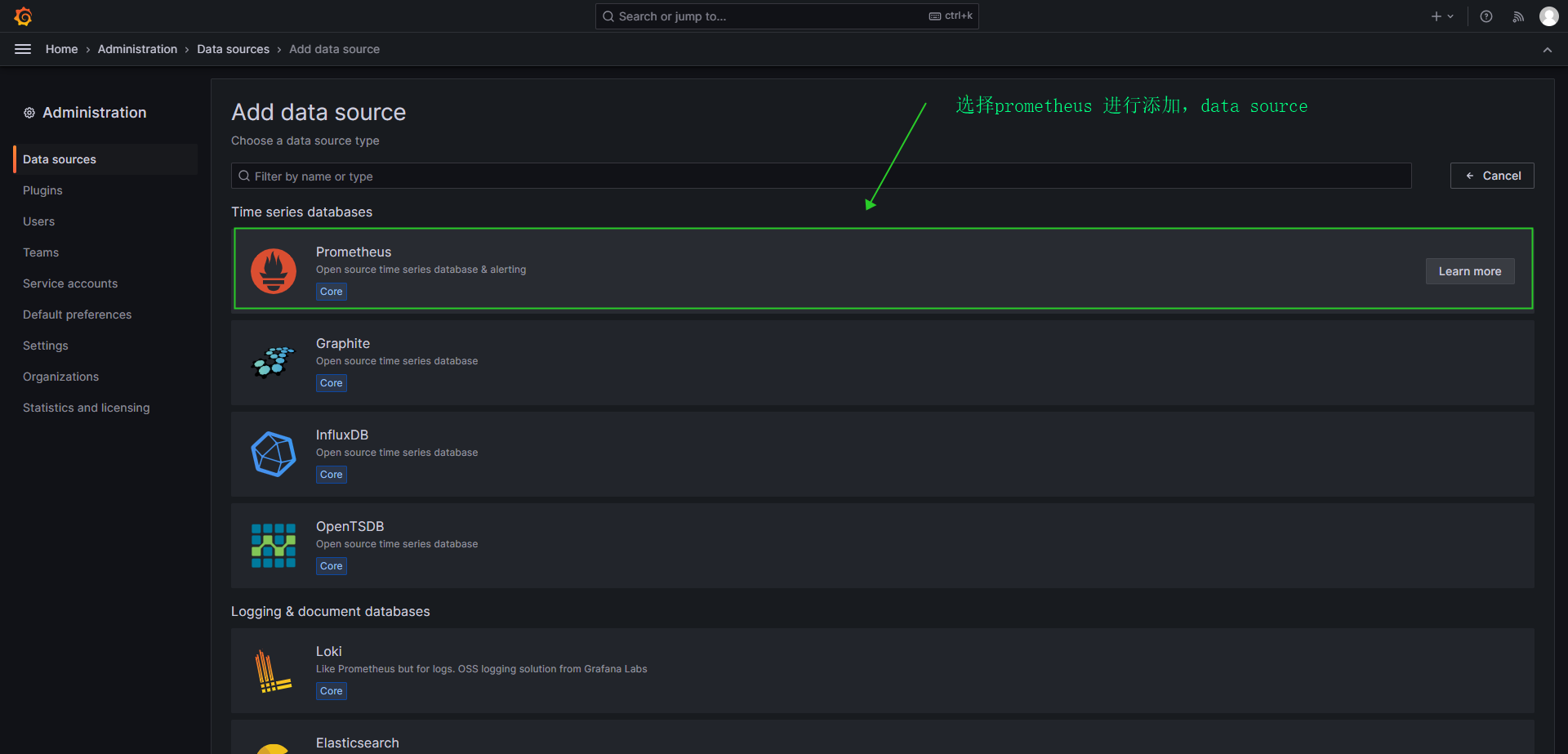Click the Grafana logo icon
1568x754 pixels.
(23, 16)
